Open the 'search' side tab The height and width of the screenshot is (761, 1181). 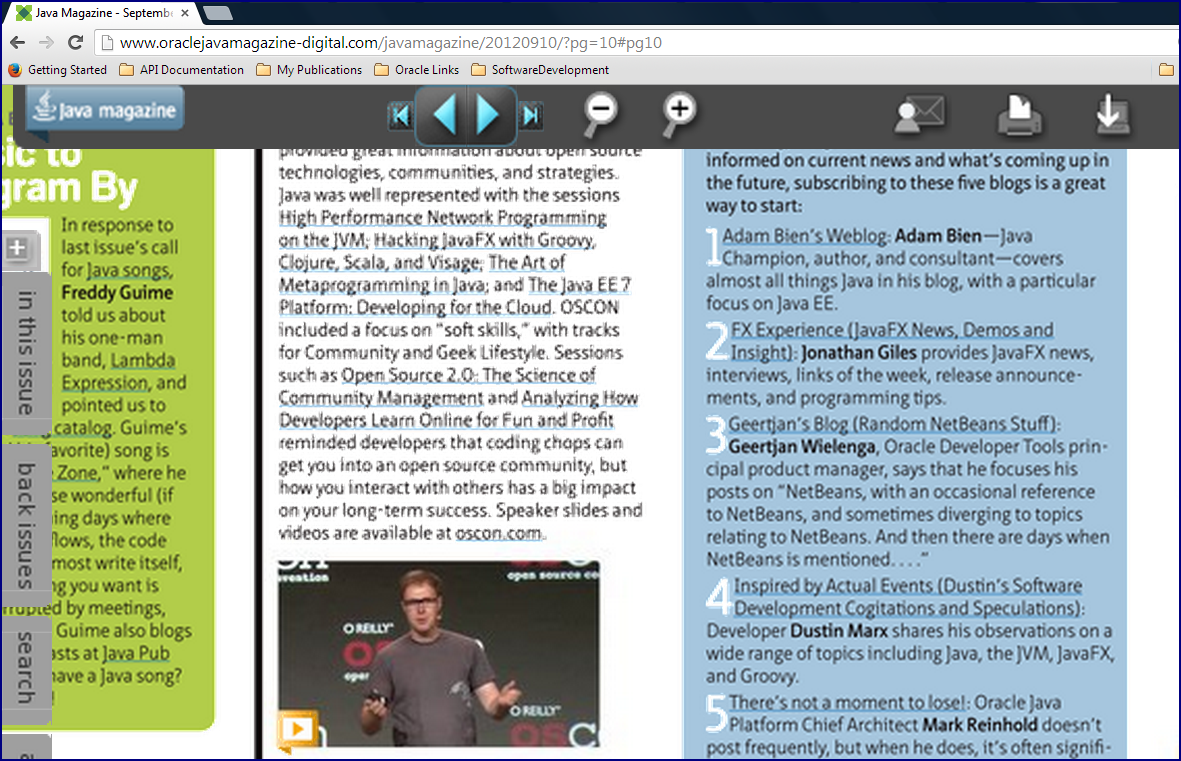click(26, 668)
